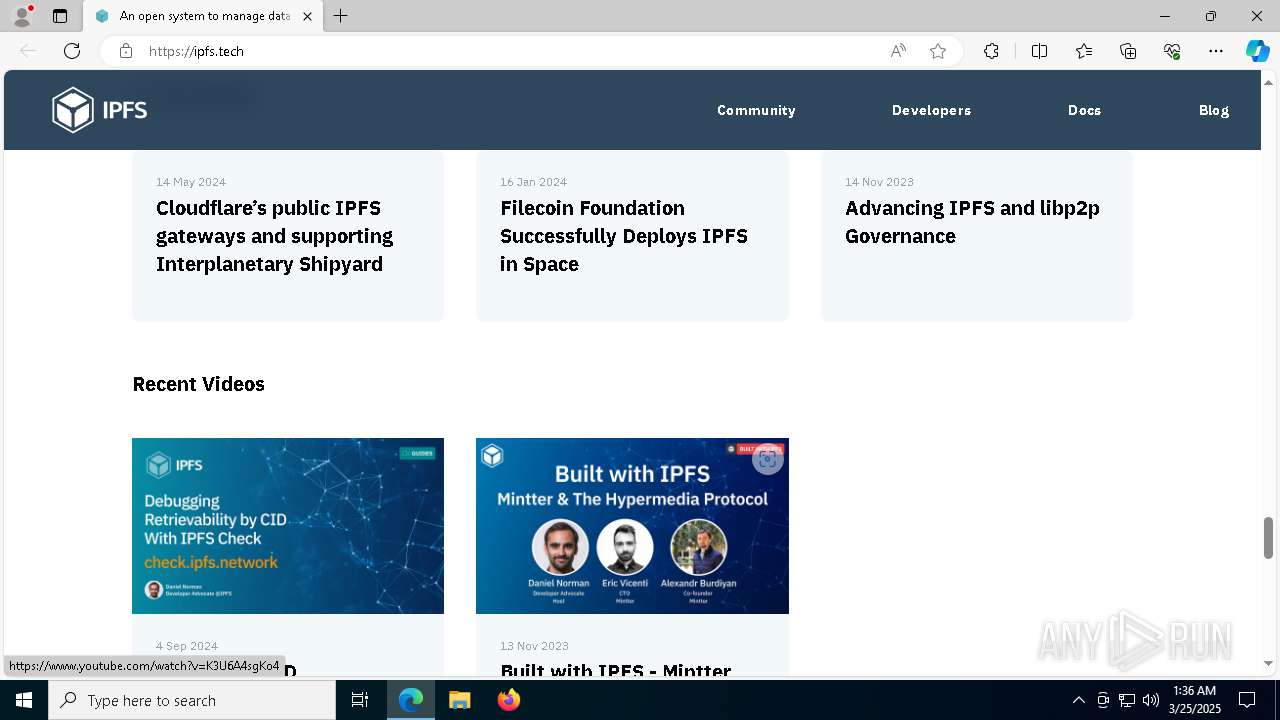Viewport: 1280px width, 720px height.
Task: Activate Read aloud icon in address bar
Action: (x=898, y=51)
